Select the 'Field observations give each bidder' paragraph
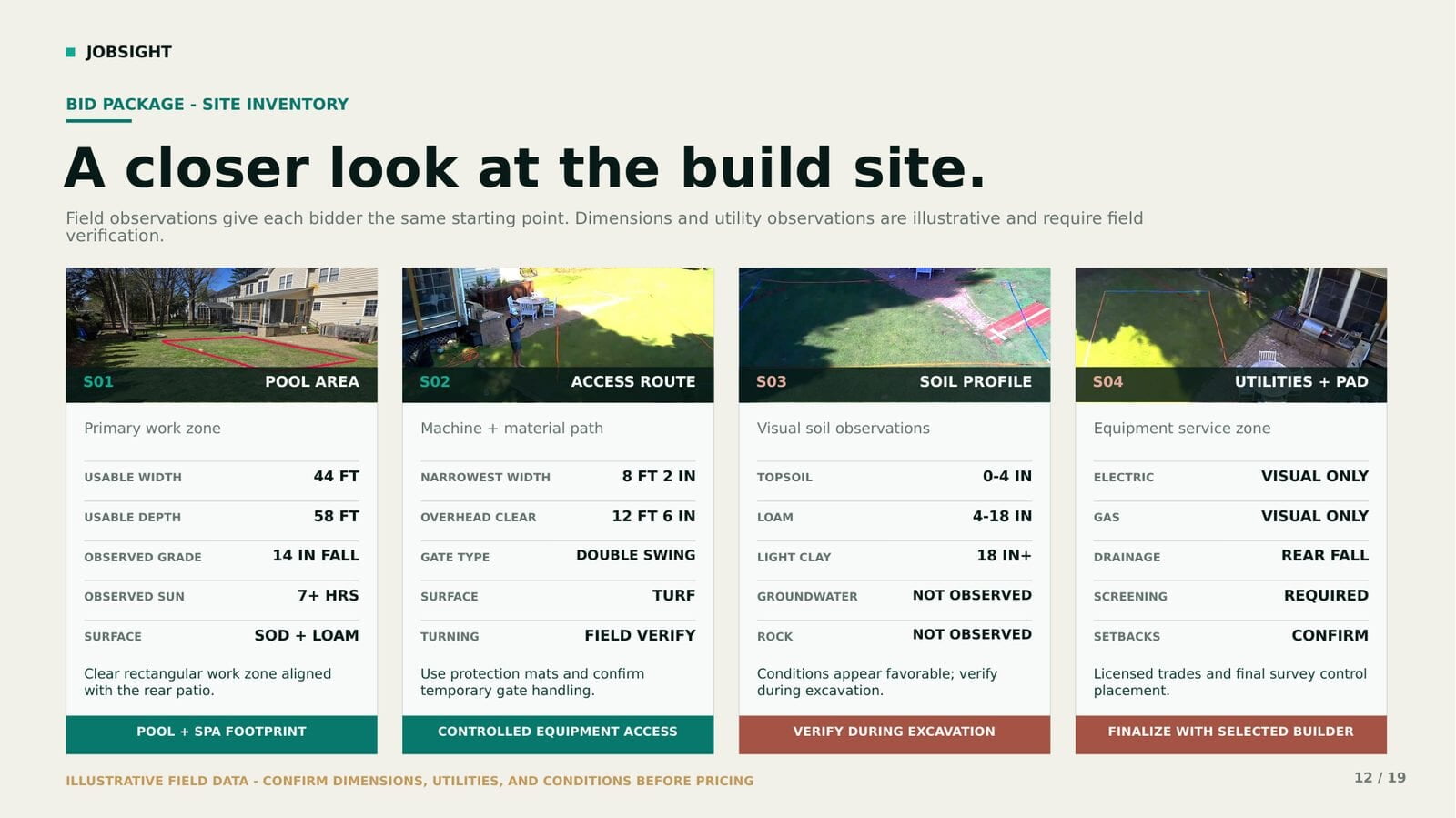Viewport: 1456px width, 818px height. [x=604, y=227]
